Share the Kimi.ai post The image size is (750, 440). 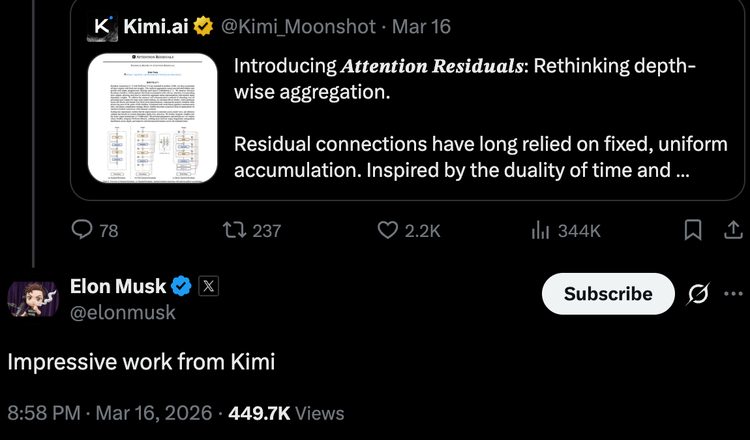coord(733,231)
